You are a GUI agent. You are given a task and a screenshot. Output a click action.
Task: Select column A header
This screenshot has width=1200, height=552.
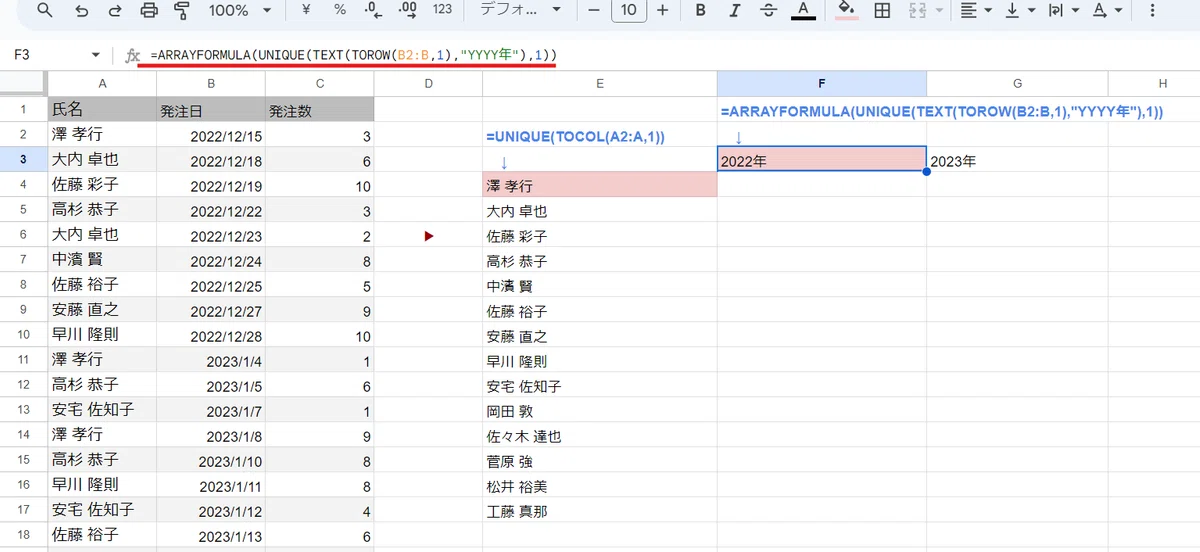(102, 83)
